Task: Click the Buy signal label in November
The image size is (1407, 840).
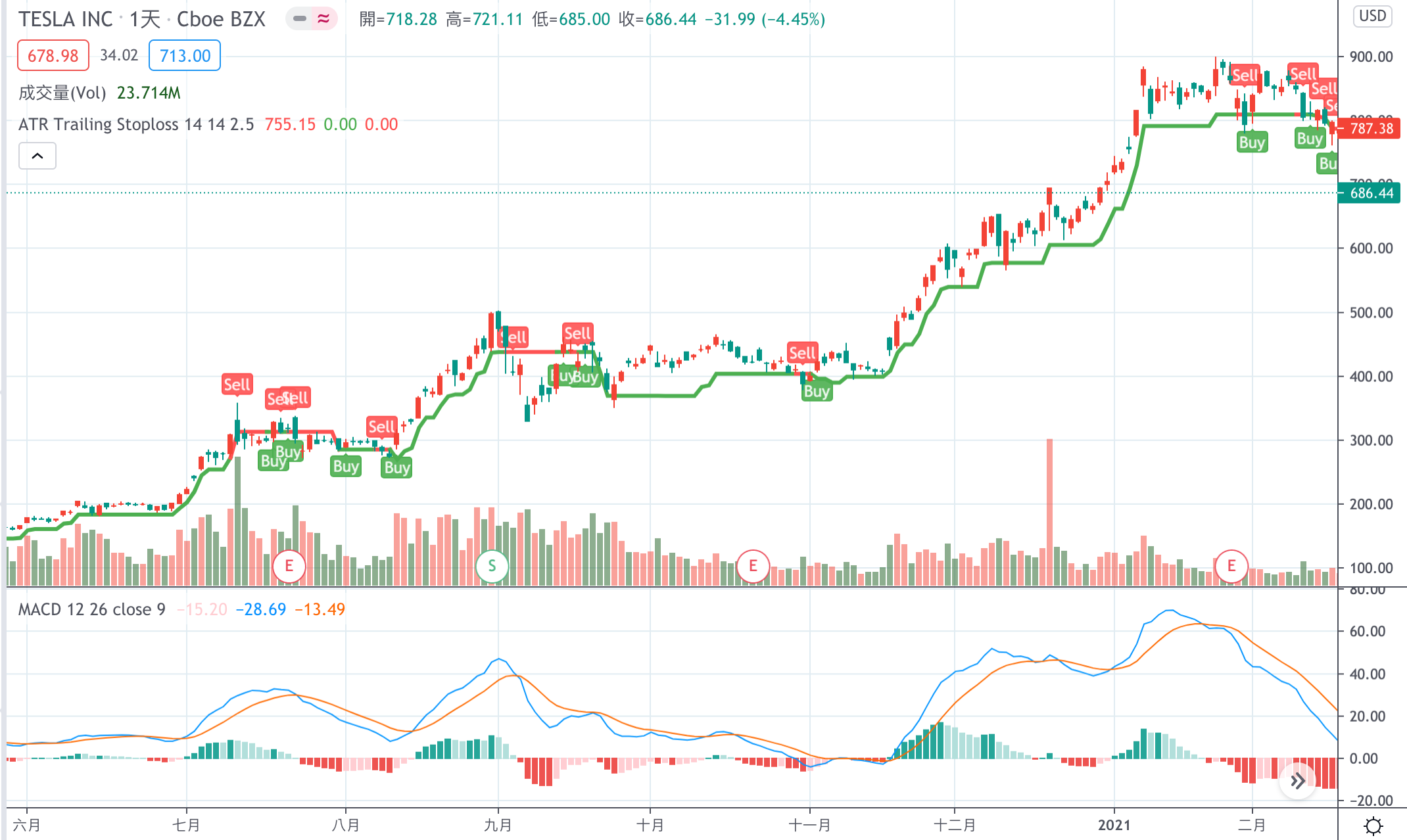Action: pyautogui.click(x=817, y=392)
